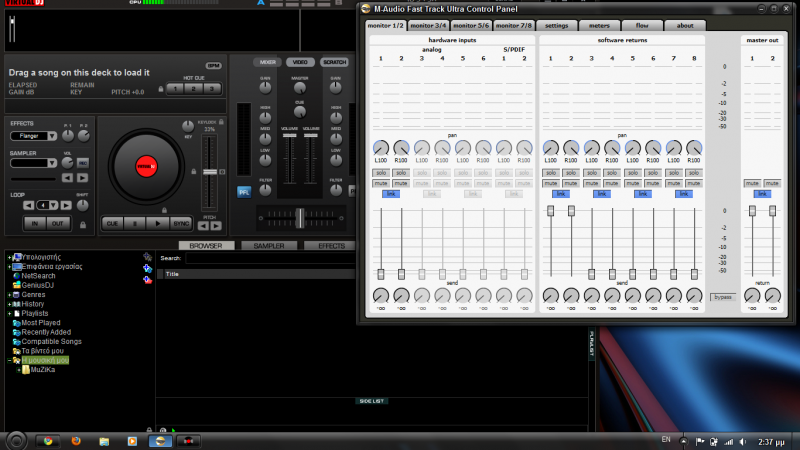The height and width of the screenshot is (450, 800).
Task: Click the bypass button in M-Audio panel
Action: 723,297
